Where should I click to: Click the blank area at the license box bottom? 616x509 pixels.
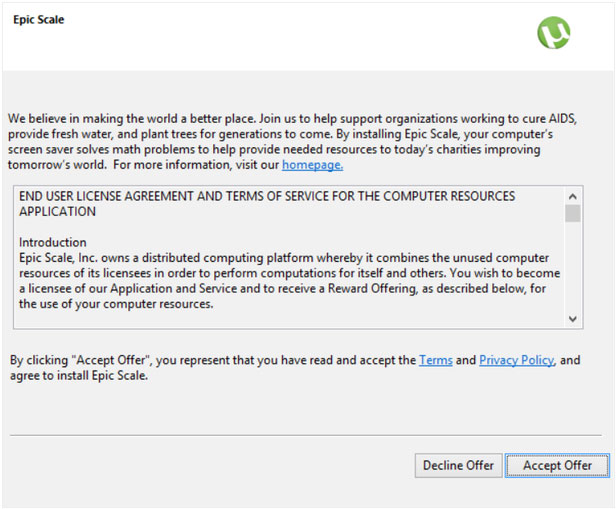pos(290,320)
